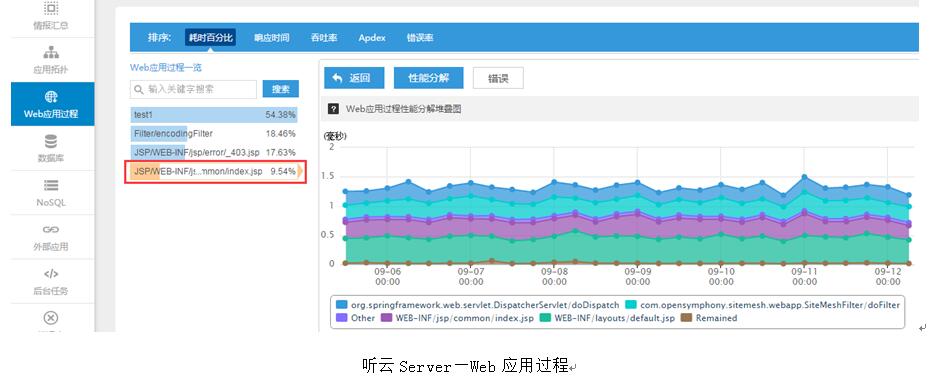931x383 pixels.
Task: Open 情报汇总 in the sidebar
Action: (x=51, y=16)
